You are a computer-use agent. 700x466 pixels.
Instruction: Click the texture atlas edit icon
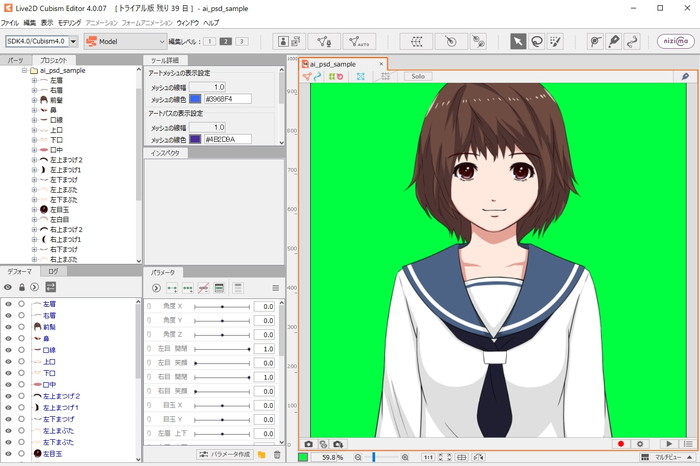289,42
